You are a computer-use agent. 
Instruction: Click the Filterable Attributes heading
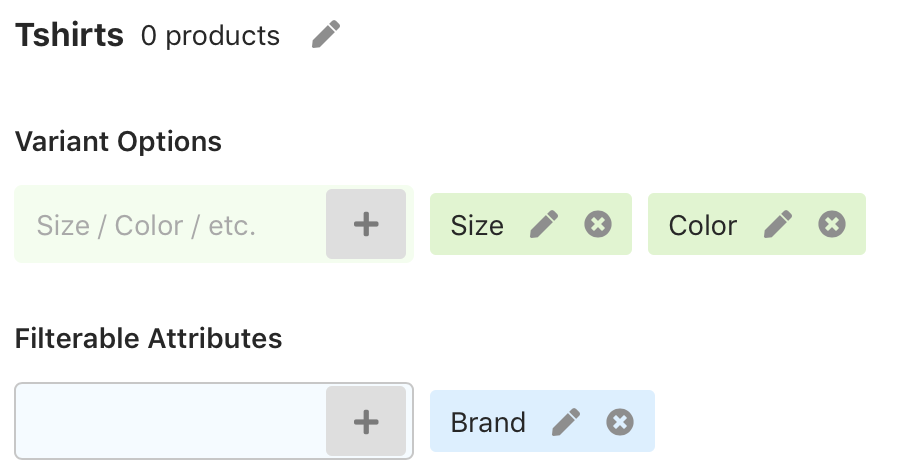pos(148,338)
